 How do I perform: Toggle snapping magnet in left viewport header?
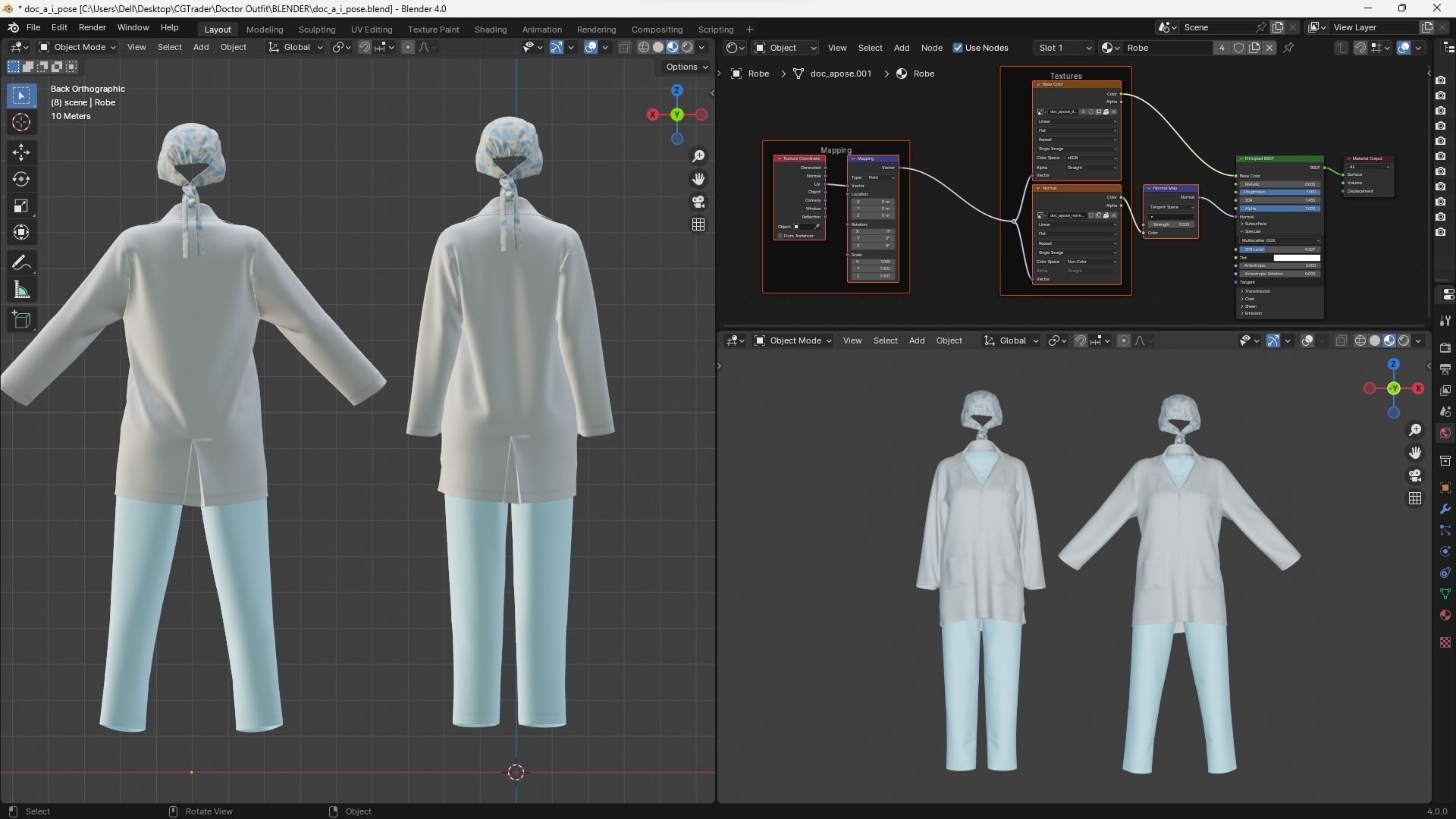point(365,47)
